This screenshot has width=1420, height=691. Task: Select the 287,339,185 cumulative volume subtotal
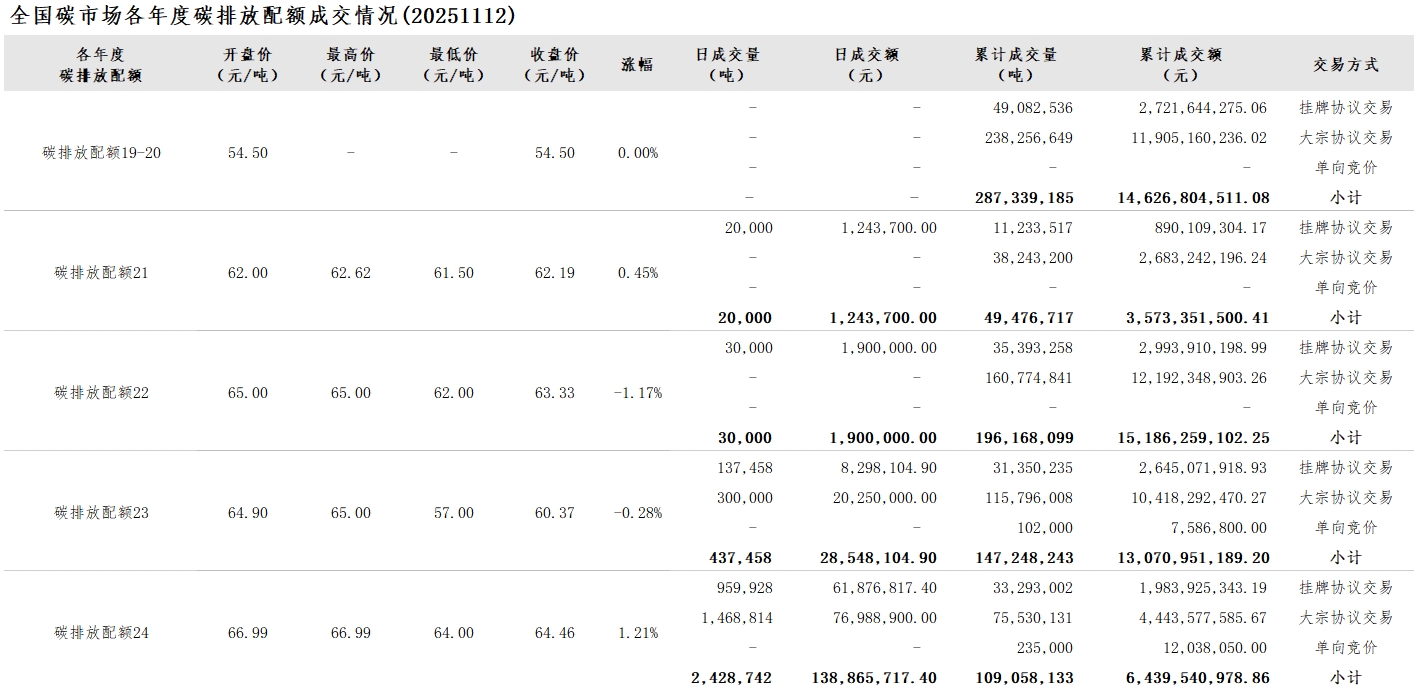1023,198
